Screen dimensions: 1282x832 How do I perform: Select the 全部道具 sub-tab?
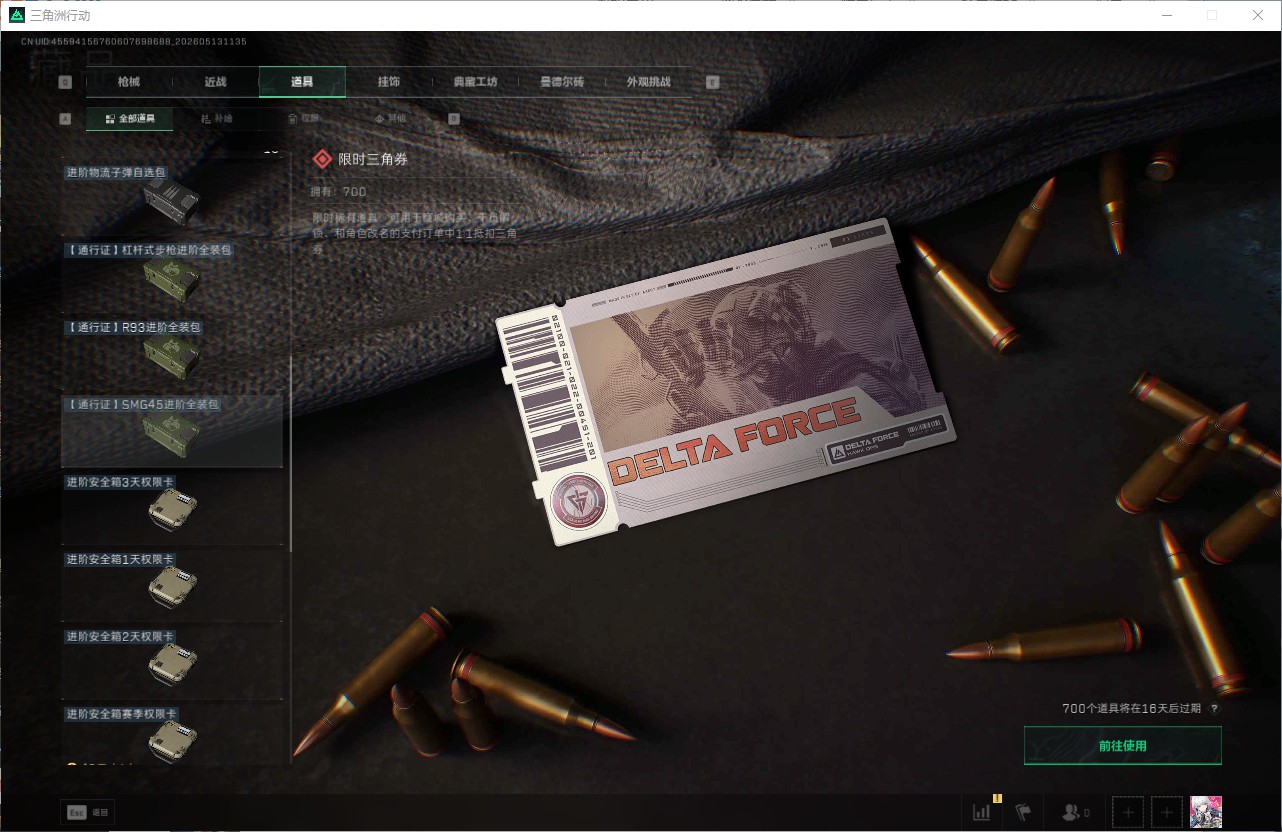[129, 118]
